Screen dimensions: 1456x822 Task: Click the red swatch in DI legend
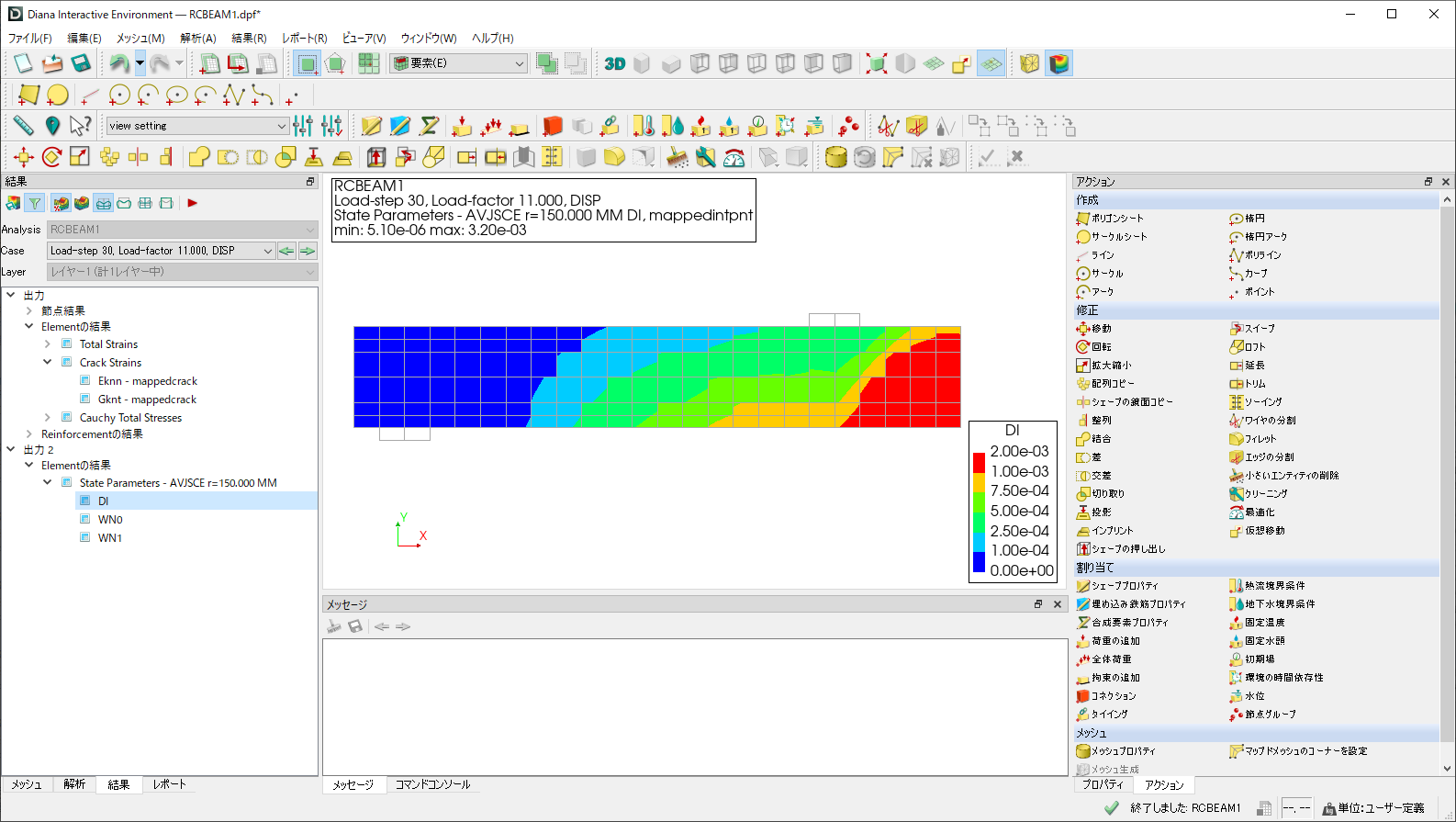pyautogui.click(x=979, y=462)
